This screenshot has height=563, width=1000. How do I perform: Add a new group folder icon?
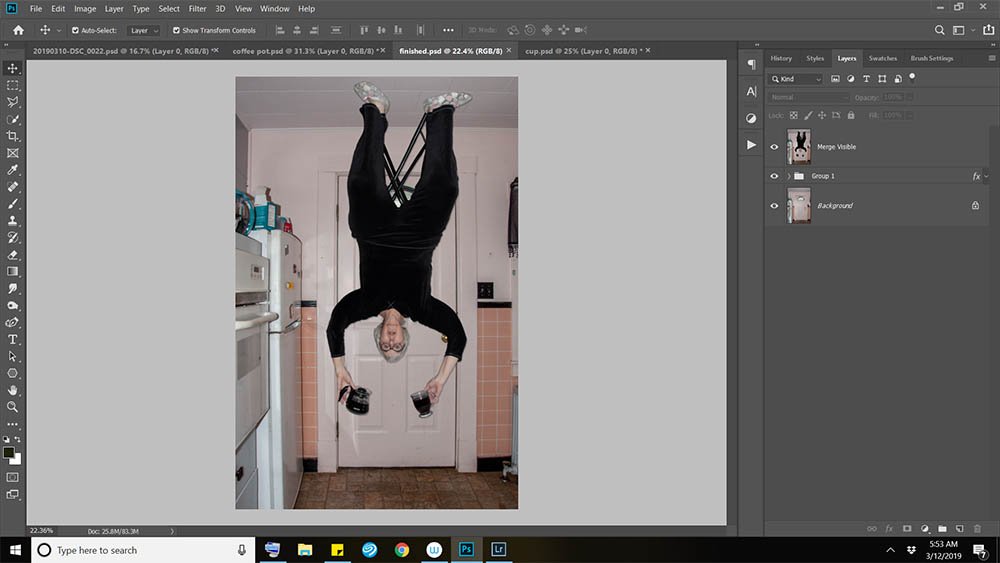click(942, 529)
